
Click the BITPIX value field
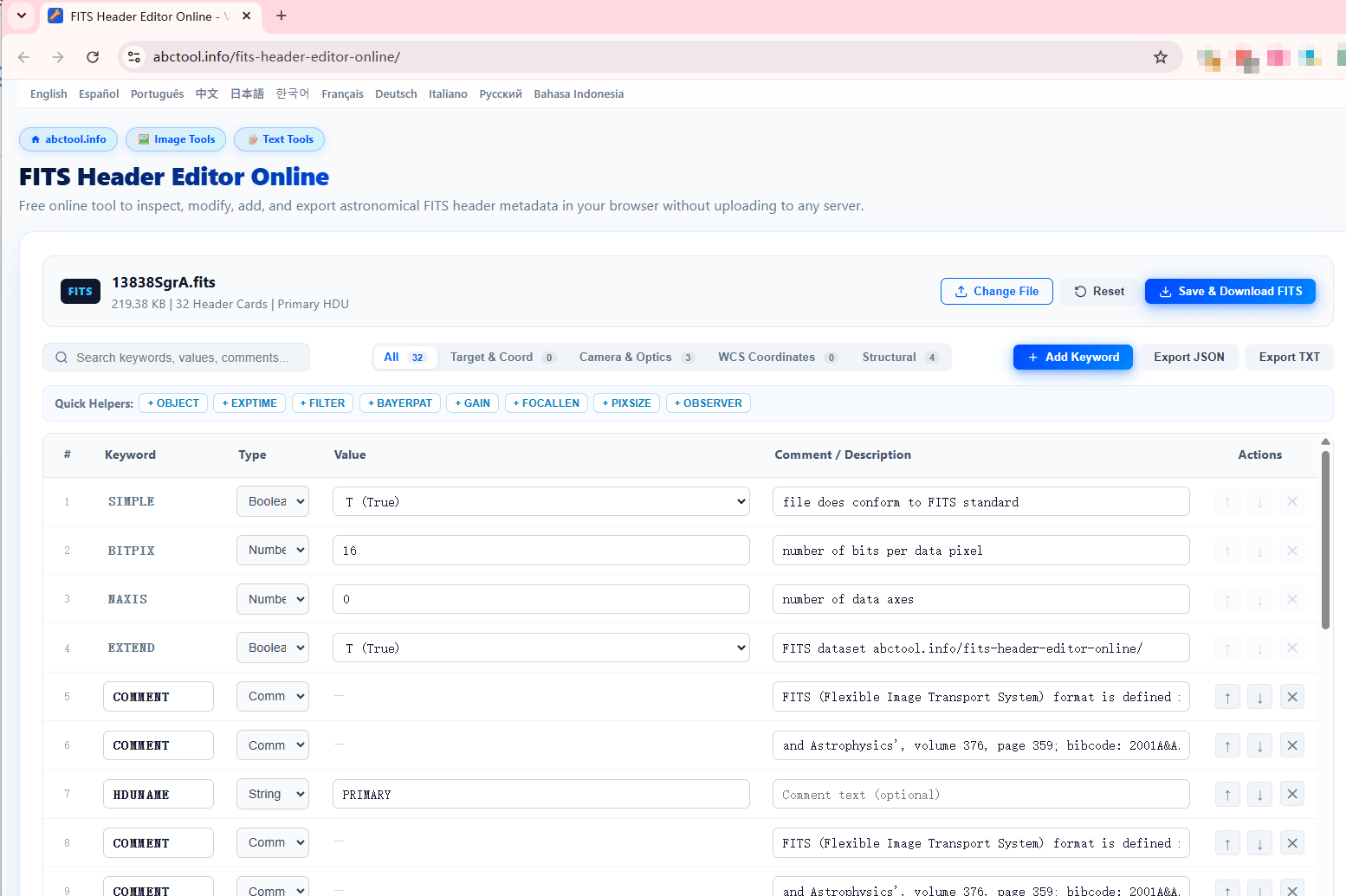click(x=541, y=551)
